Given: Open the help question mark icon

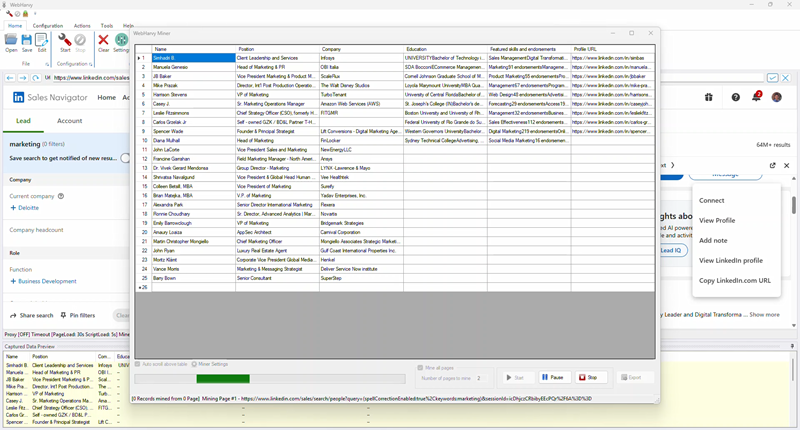Looking at the screenshot, I should pyautogui.click(x=735, y=97).
